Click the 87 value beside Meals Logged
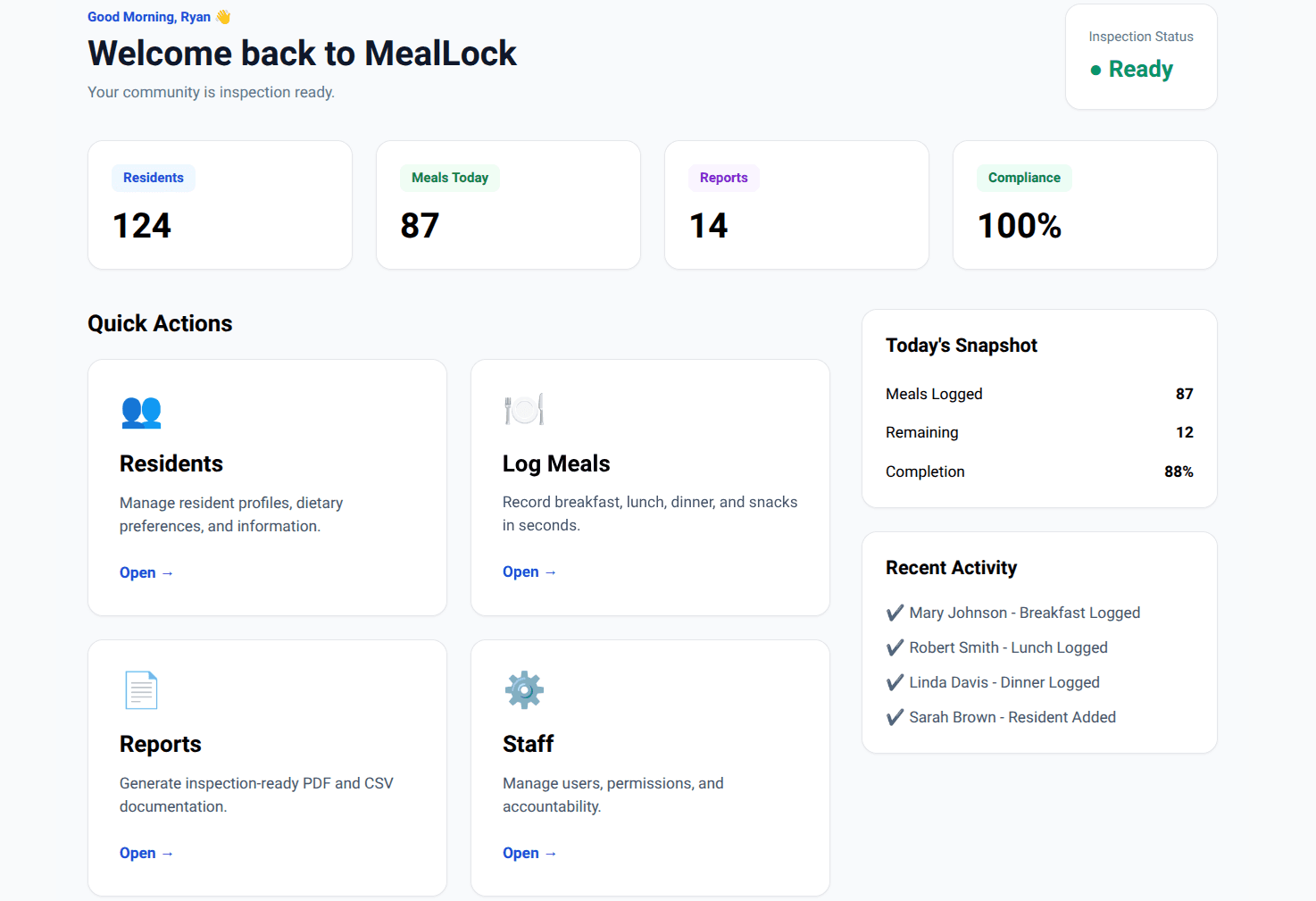1316x901 pixels. 1184,394
